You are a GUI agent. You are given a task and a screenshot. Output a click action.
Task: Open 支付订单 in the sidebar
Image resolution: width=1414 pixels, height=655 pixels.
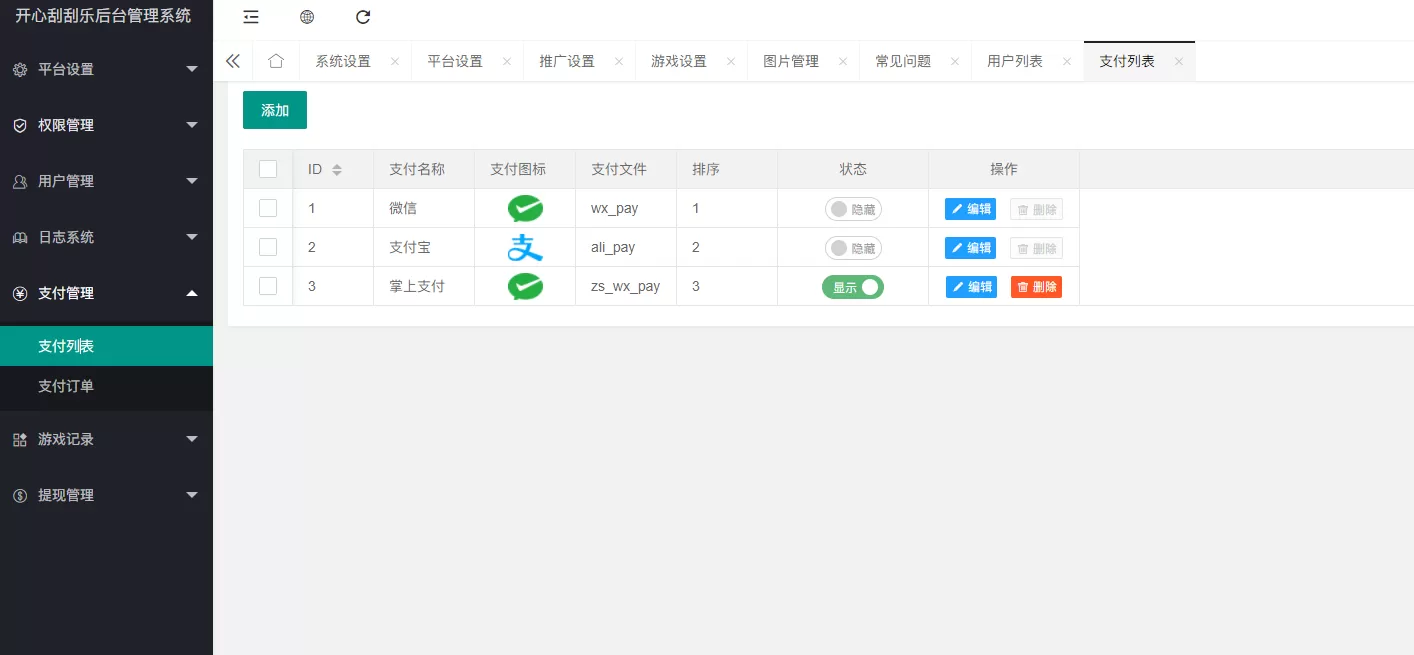(66, 386)
